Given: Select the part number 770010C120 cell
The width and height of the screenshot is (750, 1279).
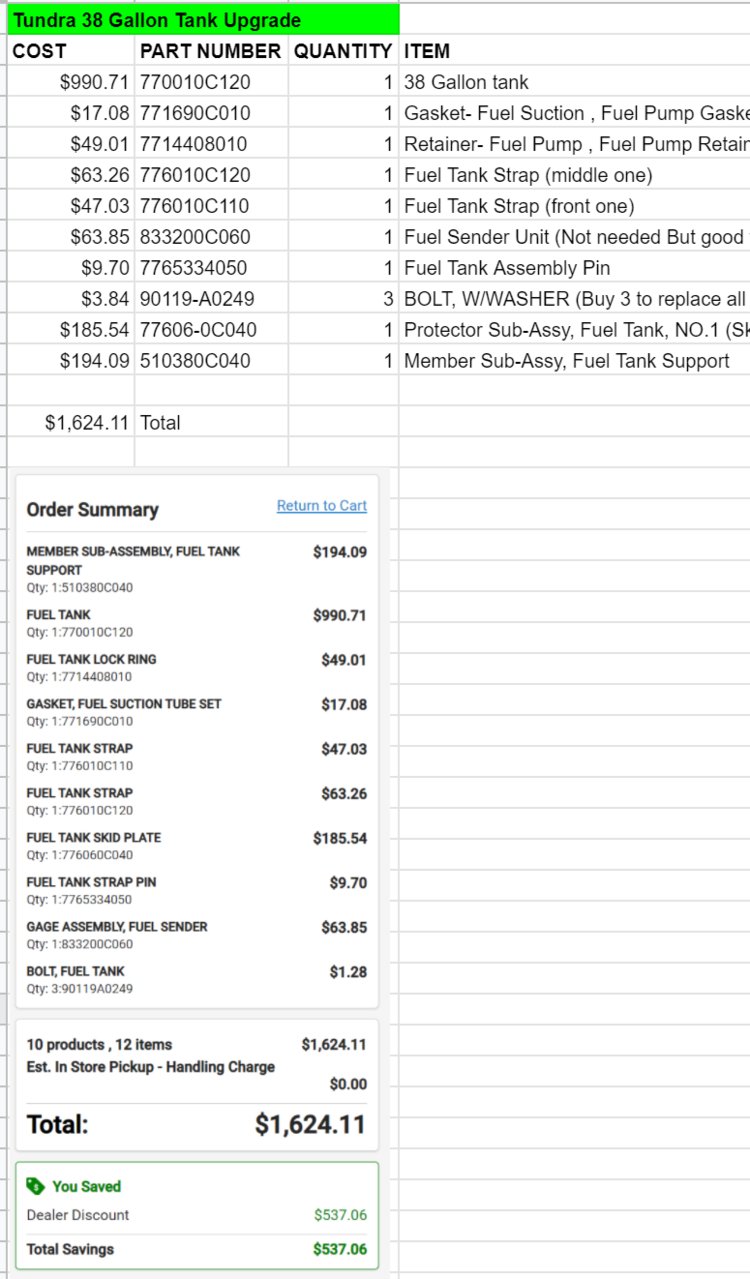Looking at the screenshot, I should [211, 82].
